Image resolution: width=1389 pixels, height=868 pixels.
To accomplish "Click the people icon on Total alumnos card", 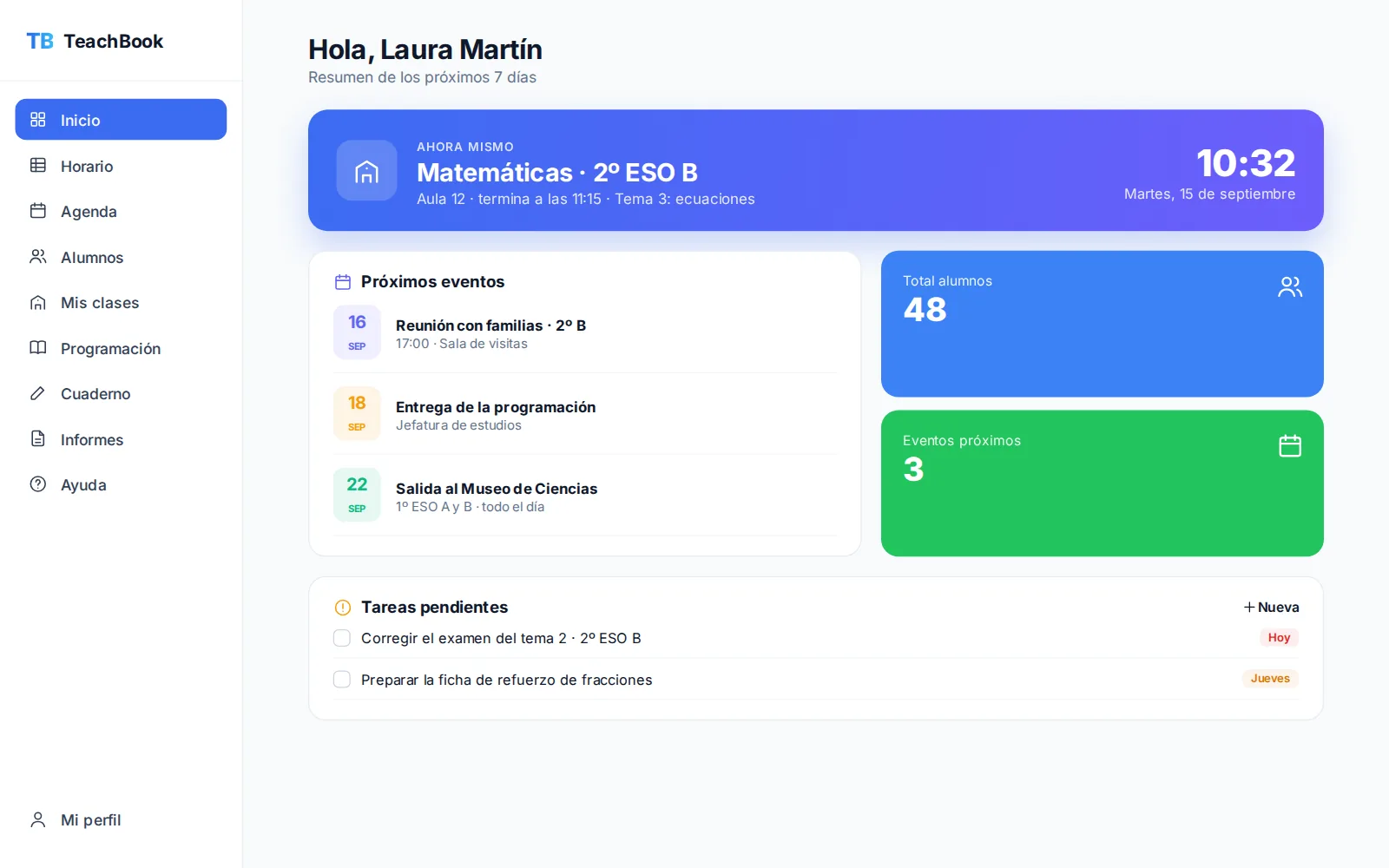I will (x=1290, y=286).
